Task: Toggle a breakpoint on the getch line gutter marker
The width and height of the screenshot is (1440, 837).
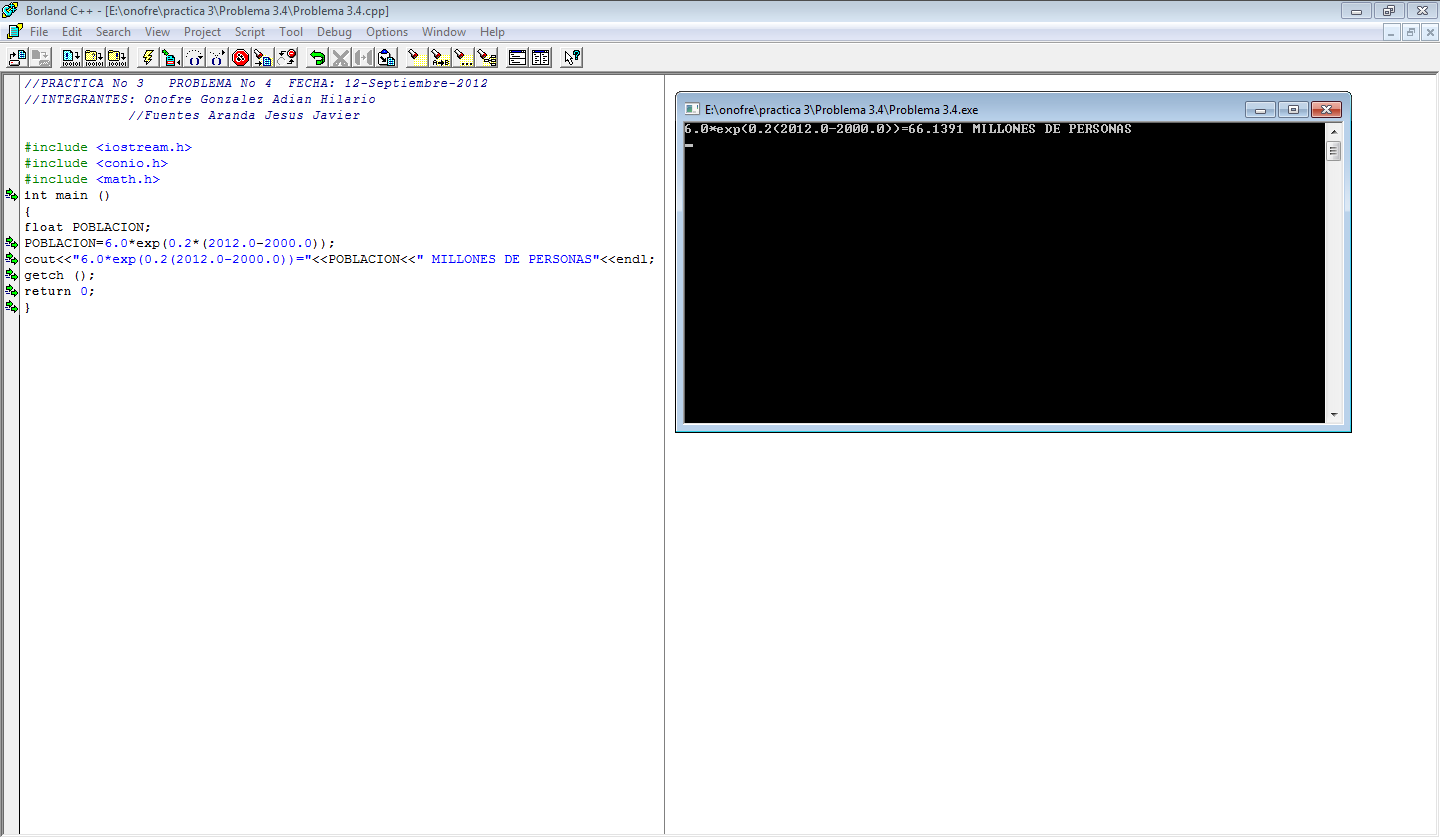Action: 12,274
